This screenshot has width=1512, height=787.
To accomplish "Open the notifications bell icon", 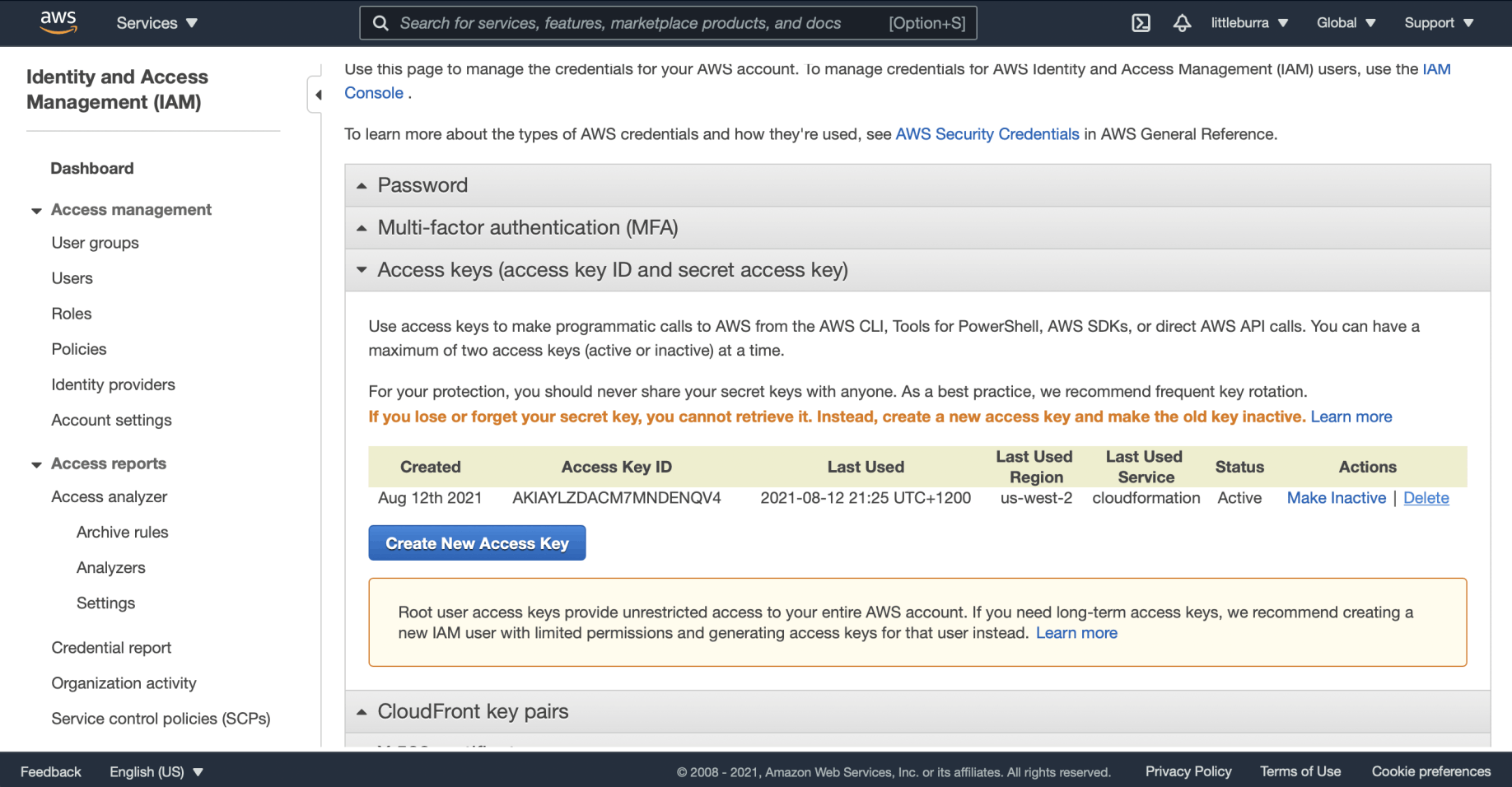I will (x=1182, y=23).
